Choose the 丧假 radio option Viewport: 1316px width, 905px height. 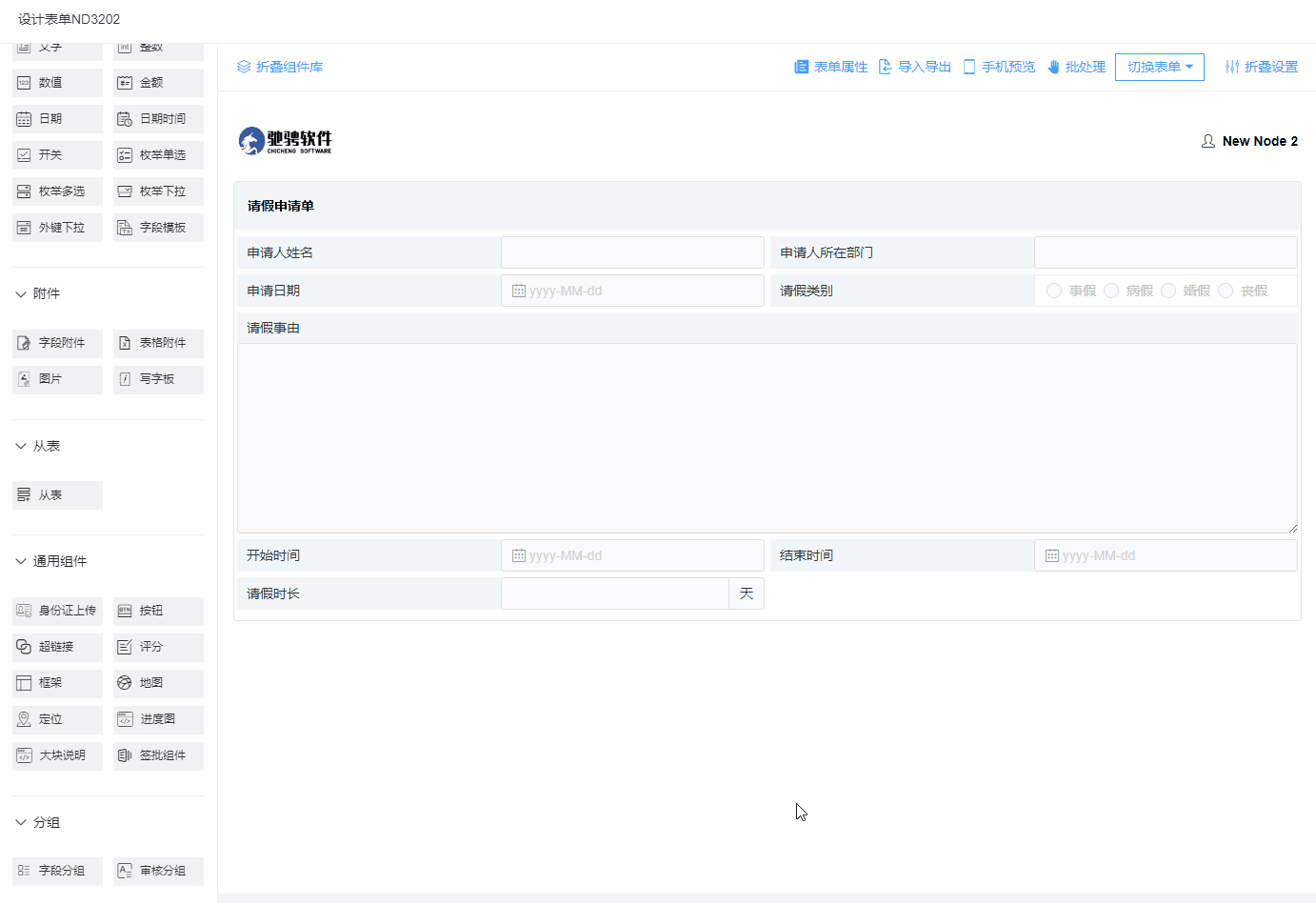(1226, 291)
